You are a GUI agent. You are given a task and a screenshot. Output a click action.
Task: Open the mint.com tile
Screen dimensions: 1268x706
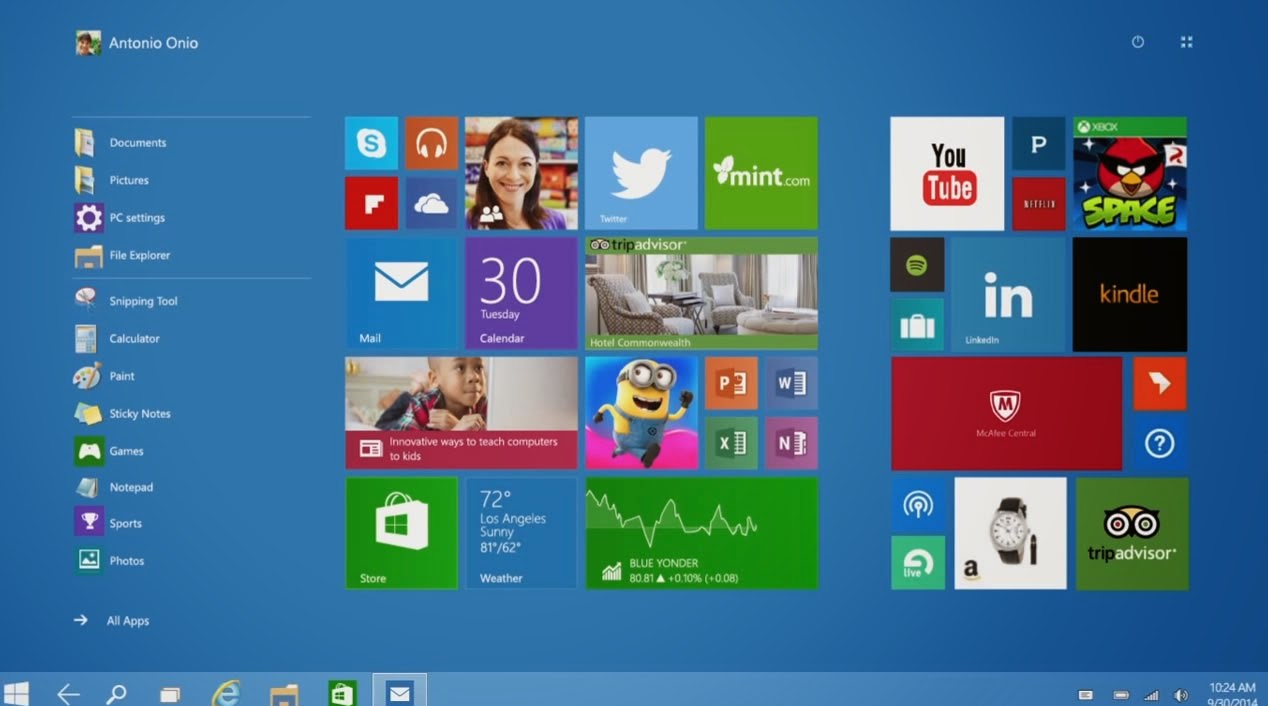point(761,173)
